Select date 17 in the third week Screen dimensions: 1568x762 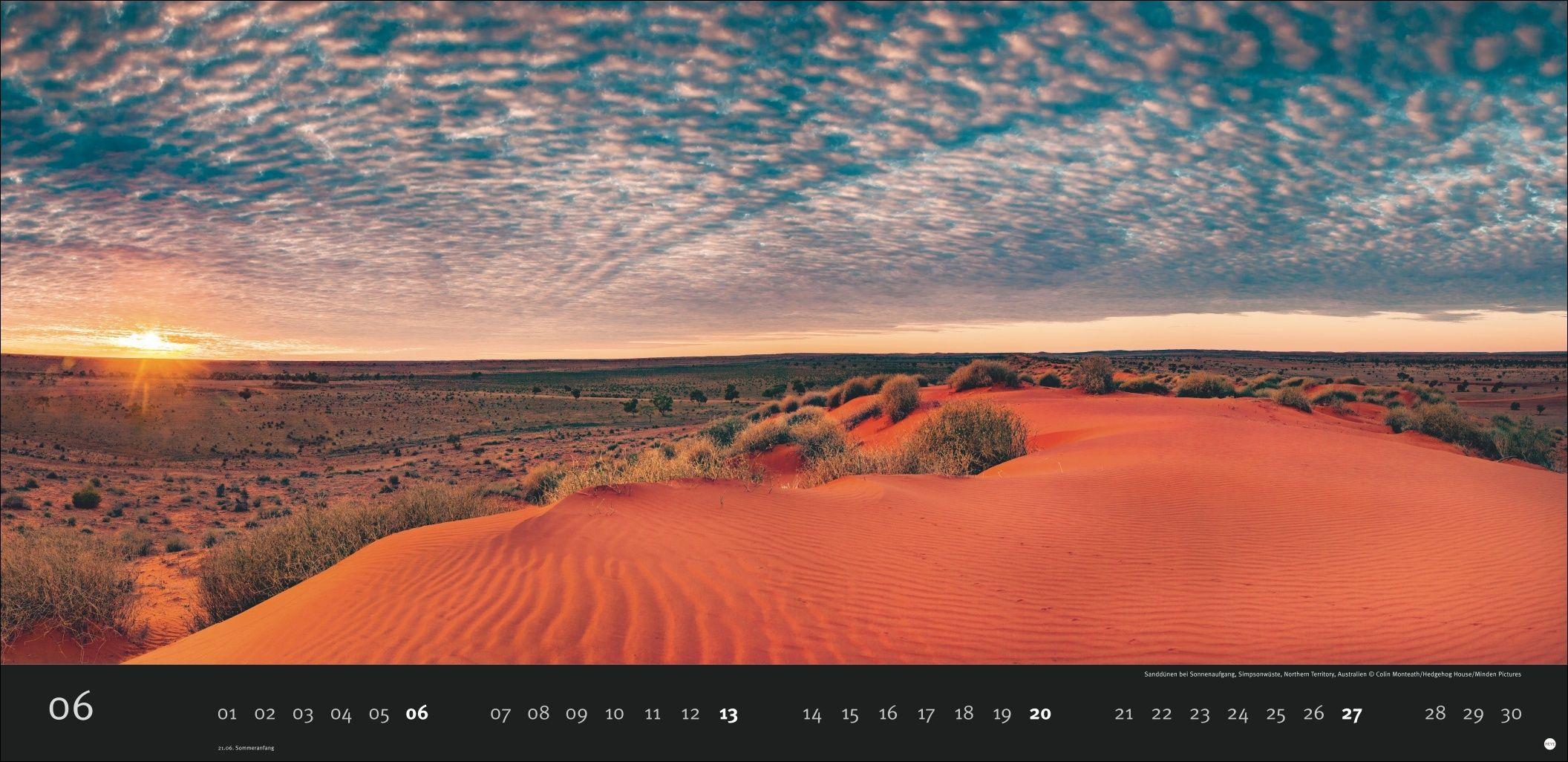pos(924,713)
